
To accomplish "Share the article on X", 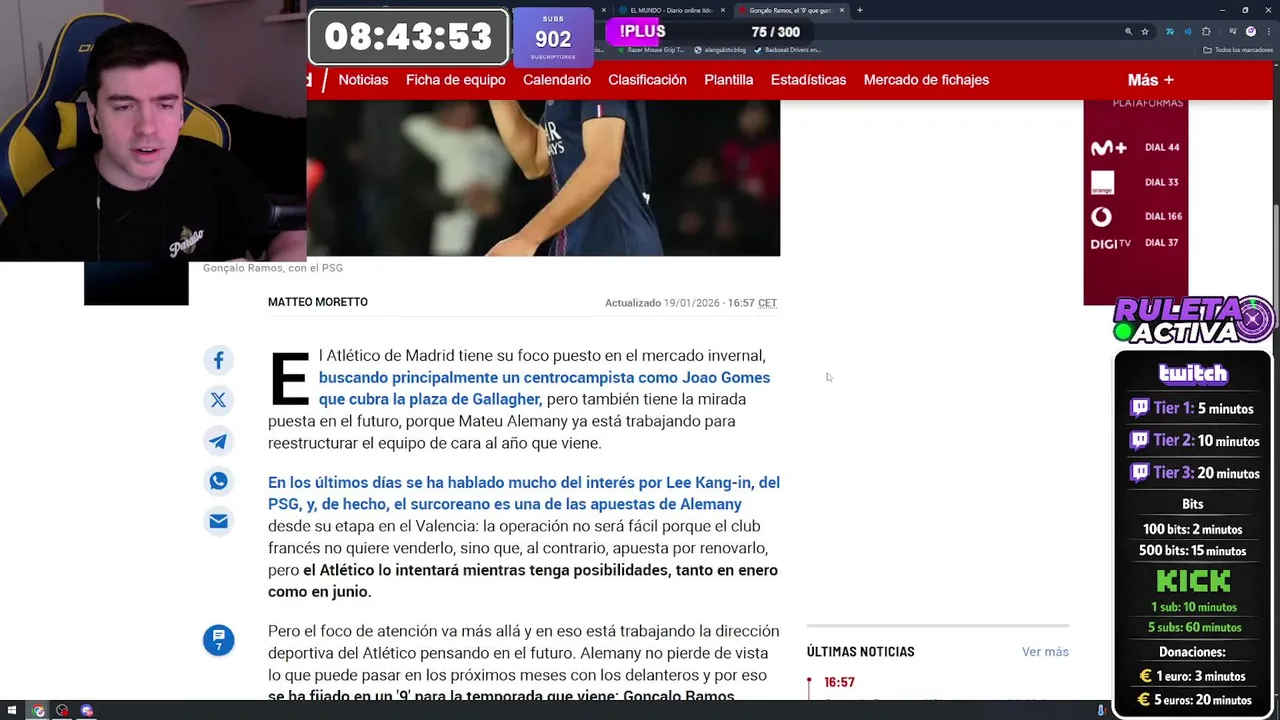I will 218,400.
